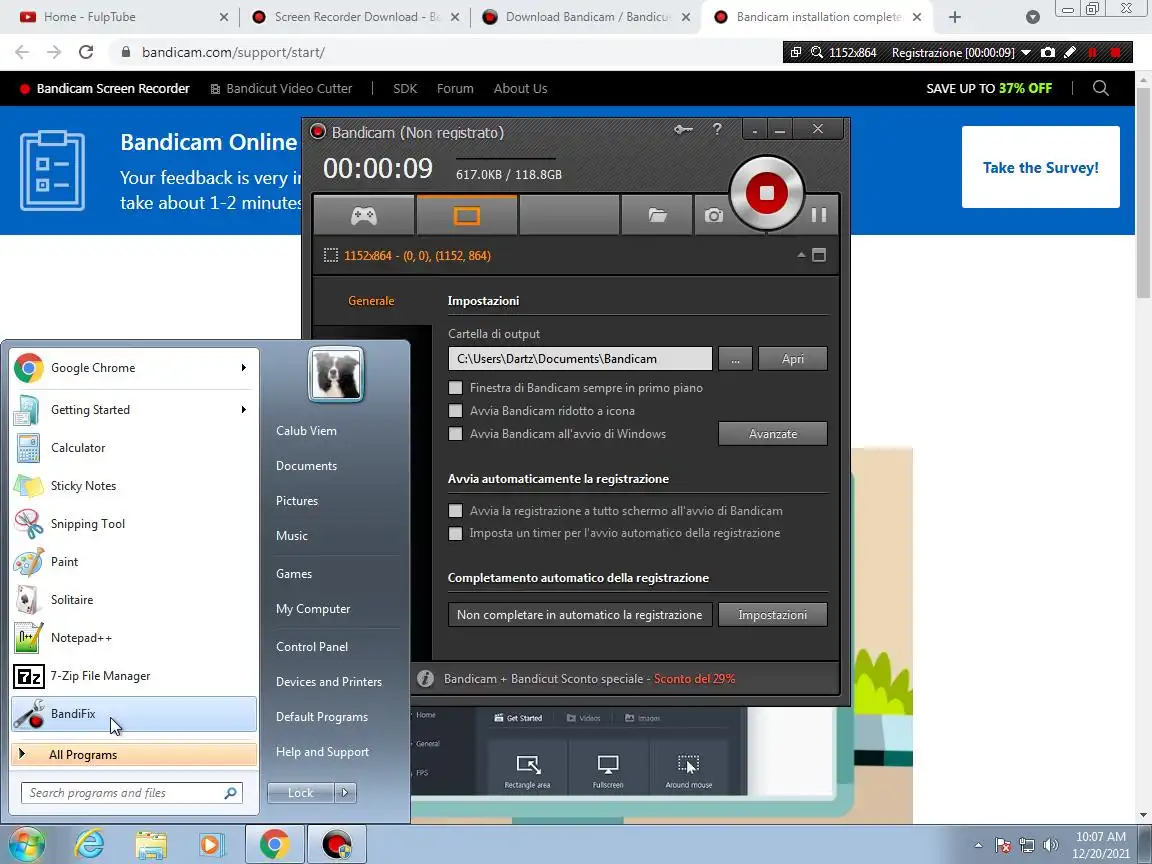Collapse Bandicam panel with small up arrow

(x=801, y=255)
